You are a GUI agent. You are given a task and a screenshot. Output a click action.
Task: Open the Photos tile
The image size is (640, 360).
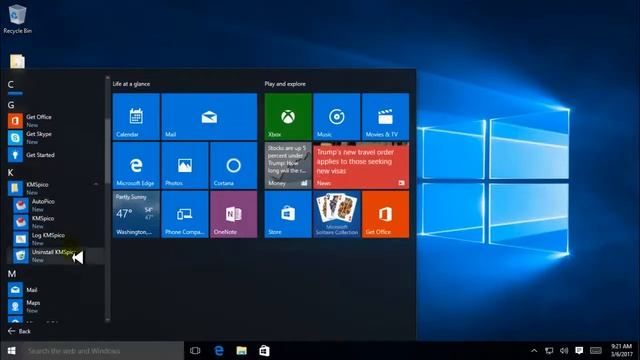point(185,165)
